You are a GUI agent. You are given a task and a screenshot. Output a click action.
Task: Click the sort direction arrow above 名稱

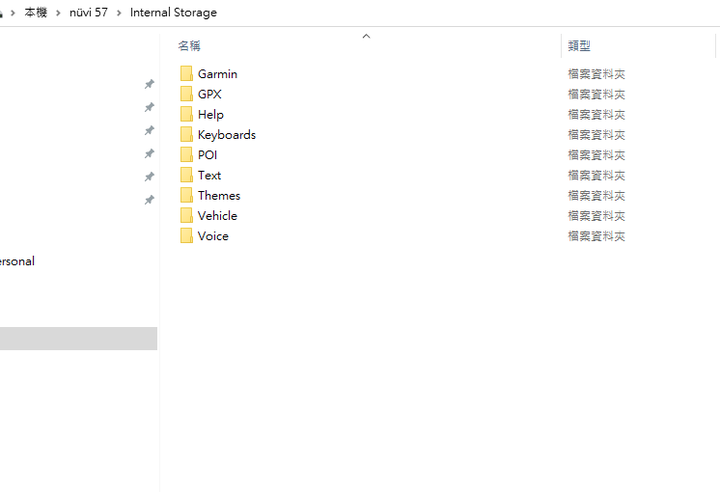tap(366, 36)
